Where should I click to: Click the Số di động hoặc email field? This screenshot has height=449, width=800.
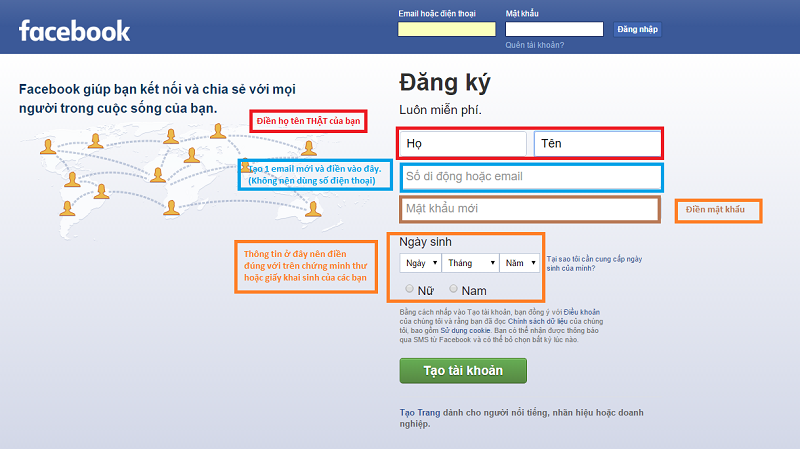click(531, 177)
